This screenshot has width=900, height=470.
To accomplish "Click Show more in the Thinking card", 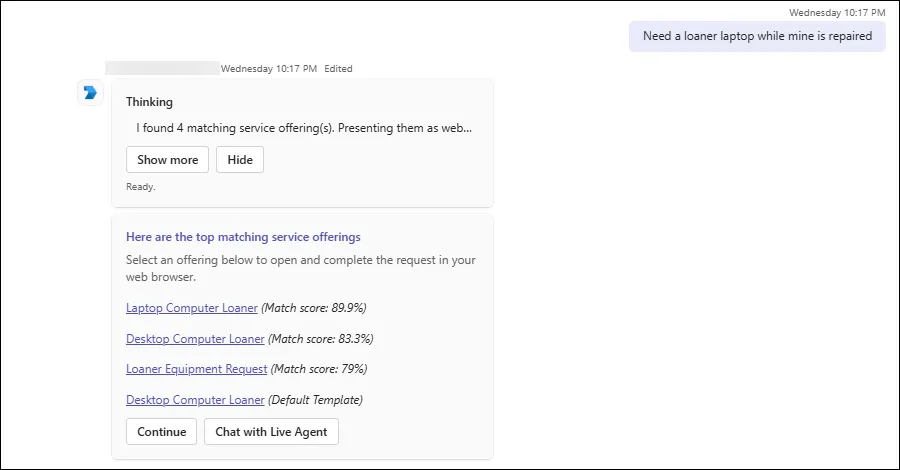I will pyautogui.click(x=168, y=160).
